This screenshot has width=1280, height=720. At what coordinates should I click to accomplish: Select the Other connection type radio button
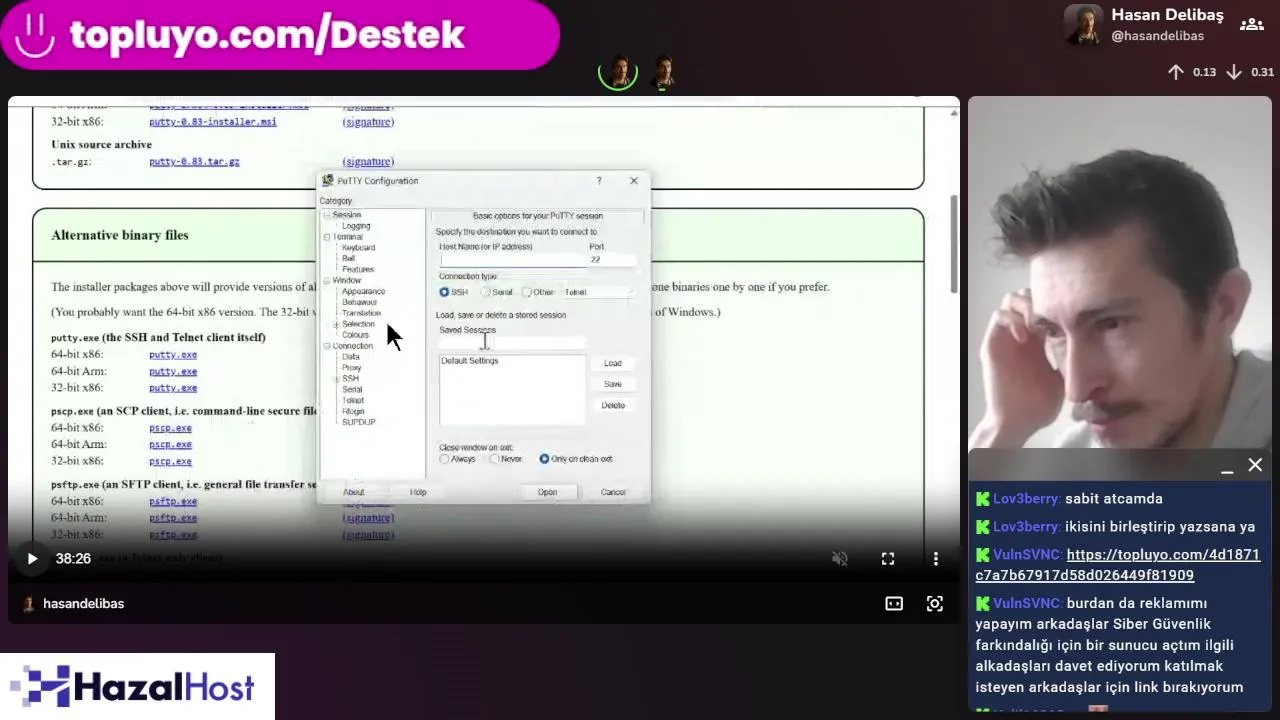(527, 292)
